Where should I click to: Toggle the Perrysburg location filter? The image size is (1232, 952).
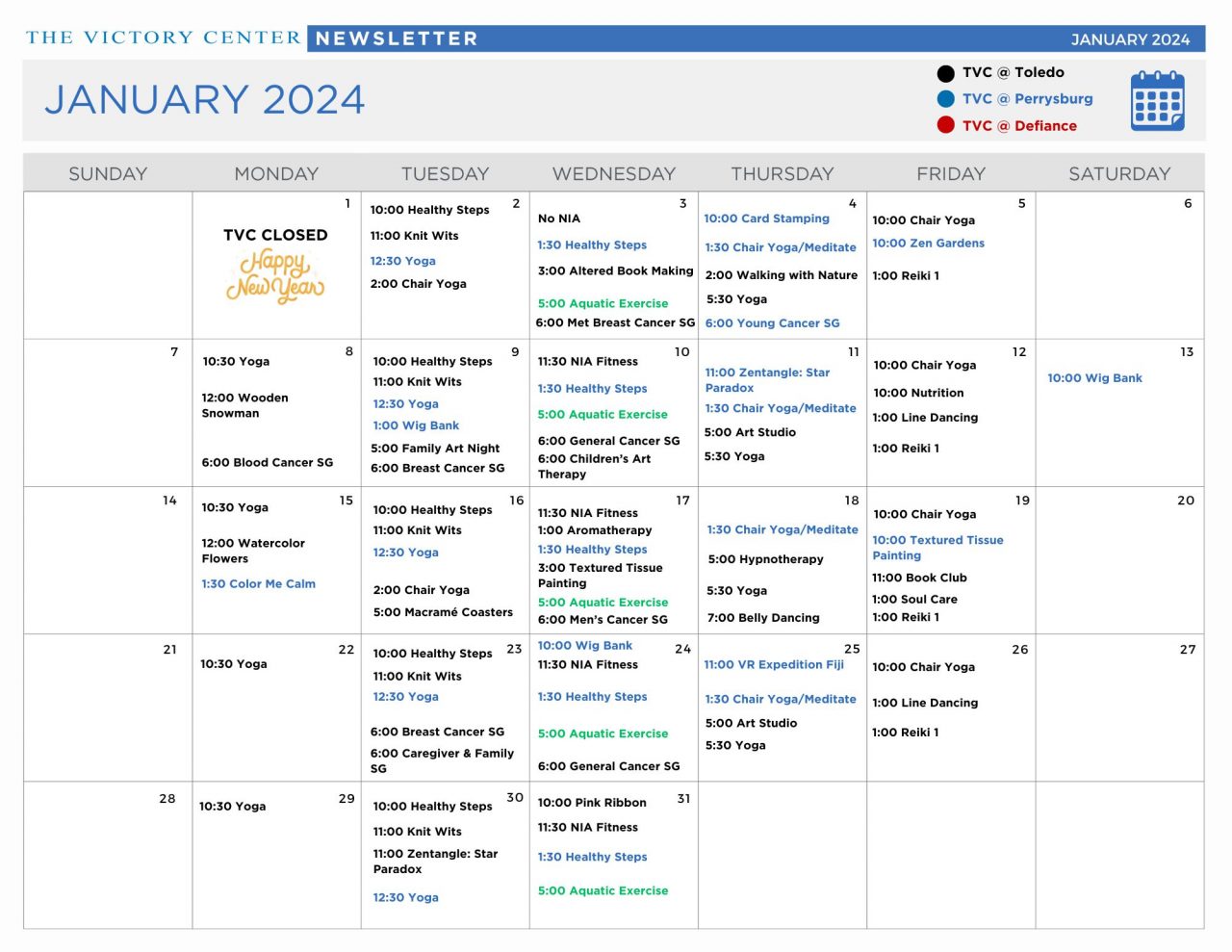(1025, 98)
